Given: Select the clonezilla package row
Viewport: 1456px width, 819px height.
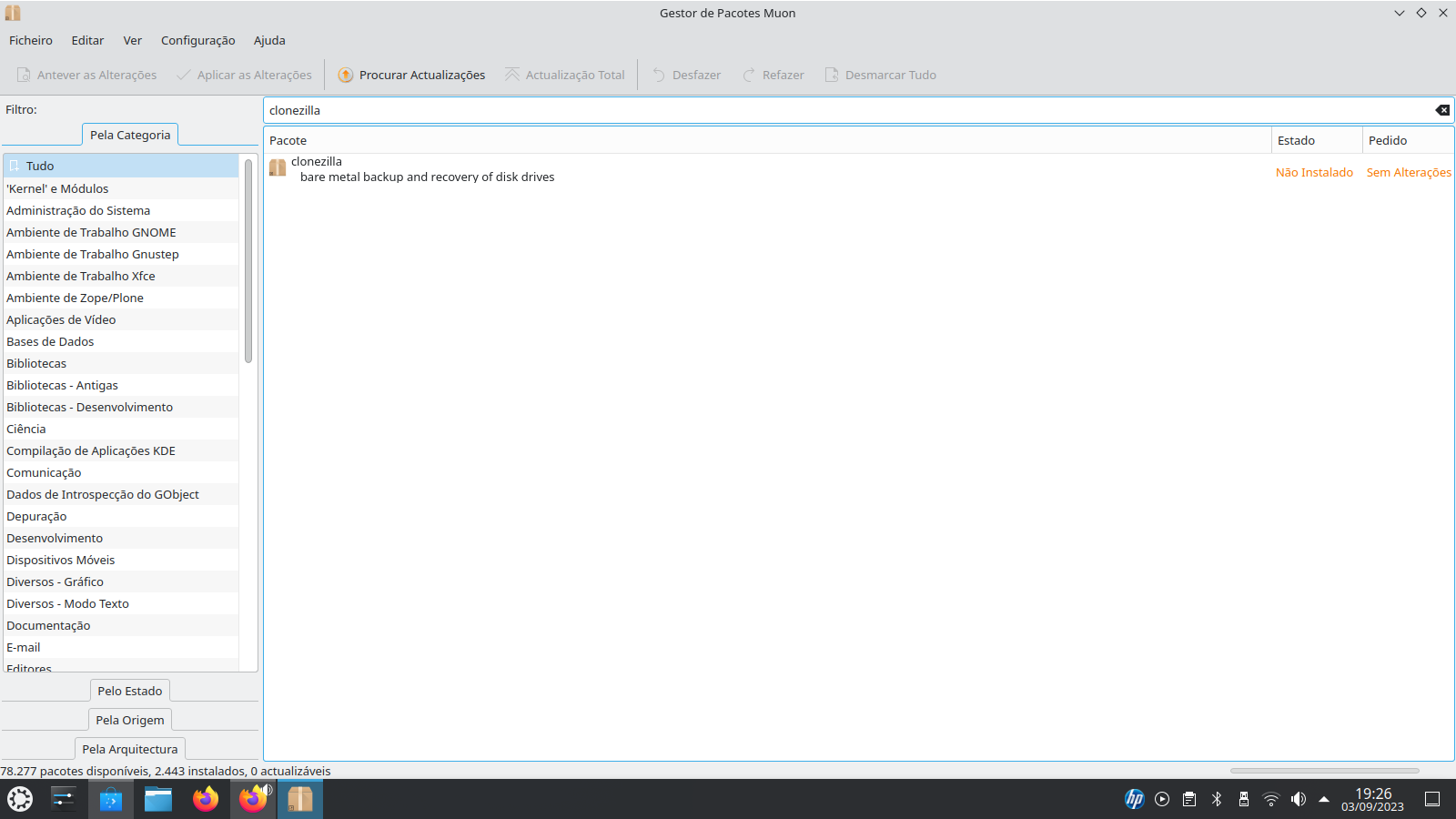Looking at the screenshot, I should tap(859, 169).
